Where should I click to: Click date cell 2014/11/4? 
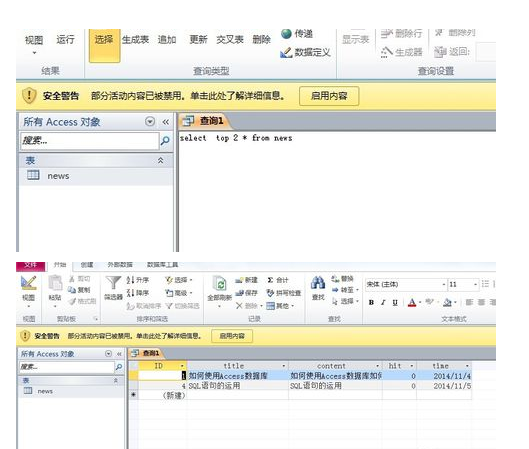point(444,376)
